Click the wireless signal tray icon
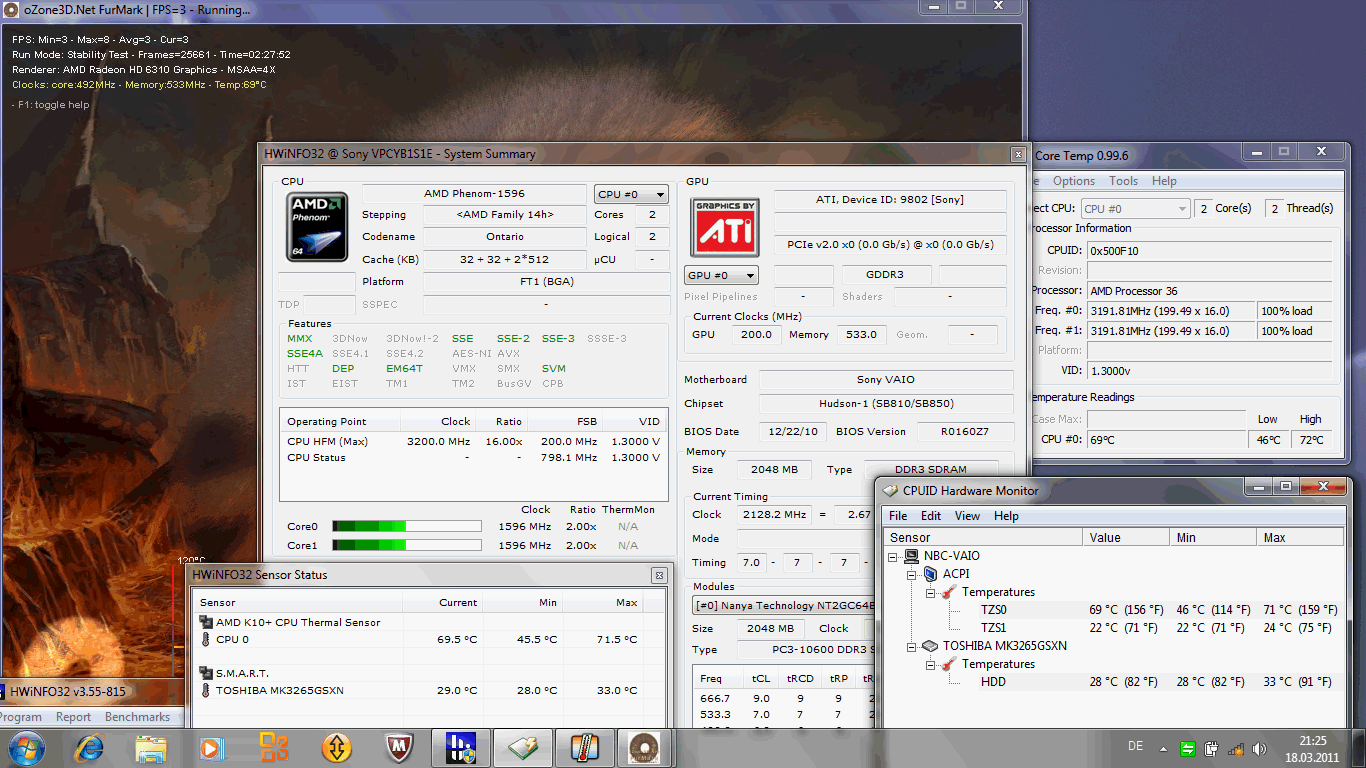Image resolution: width=1366 pixels, height=768 pixels. (x=1236, y=748)
